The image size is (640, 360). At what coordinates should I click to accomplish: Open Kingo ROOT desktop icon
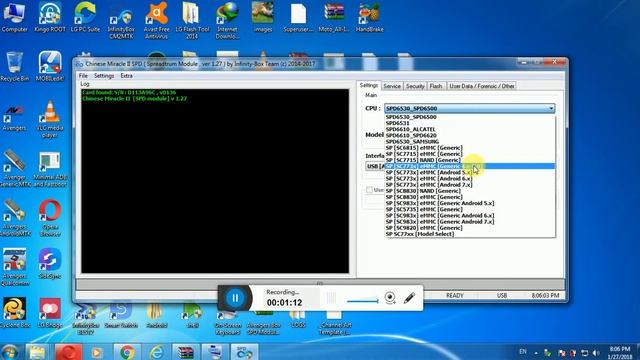click(50, 17)
